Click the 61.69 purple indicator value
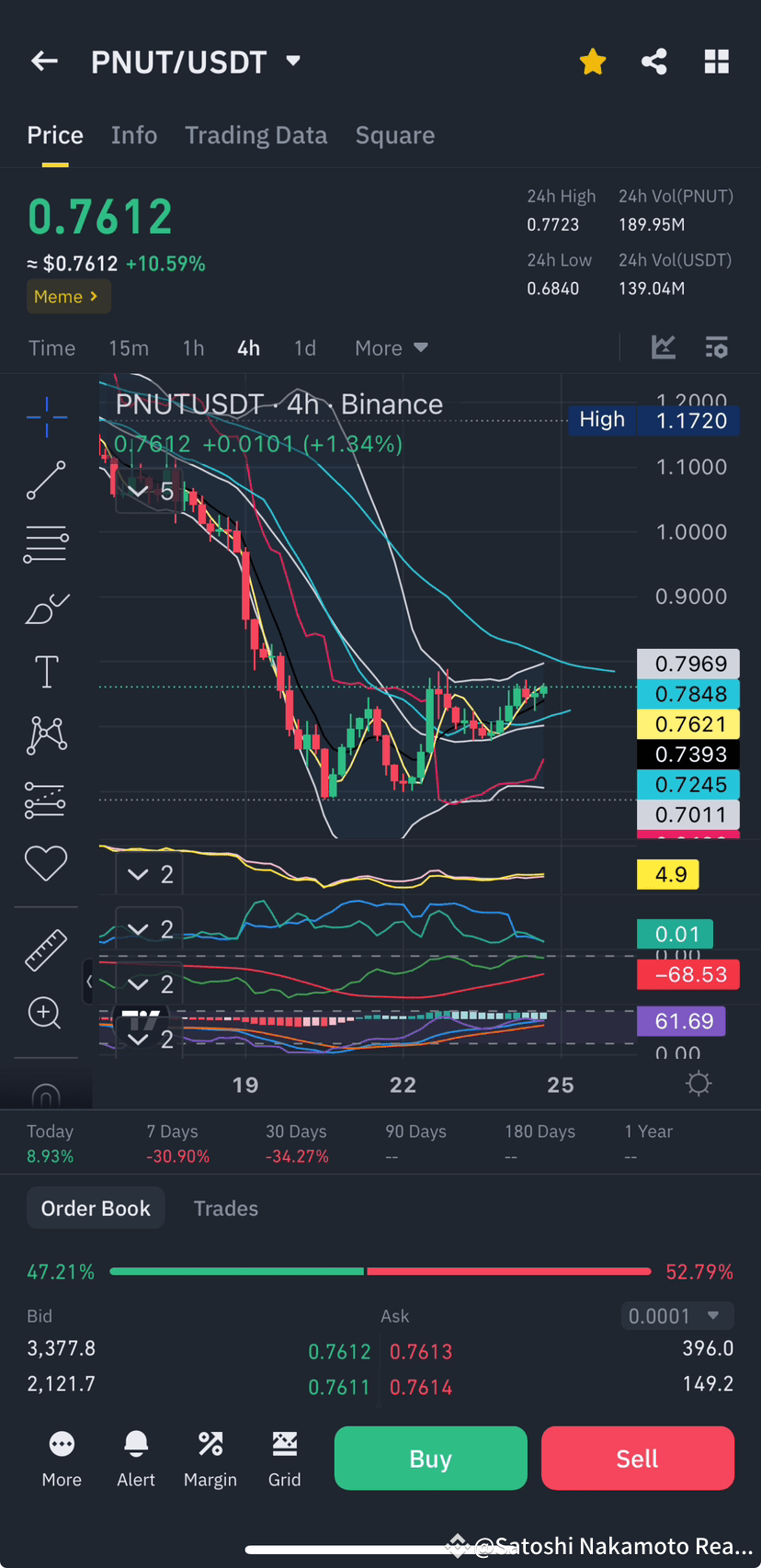 [x=682, y=1021]
